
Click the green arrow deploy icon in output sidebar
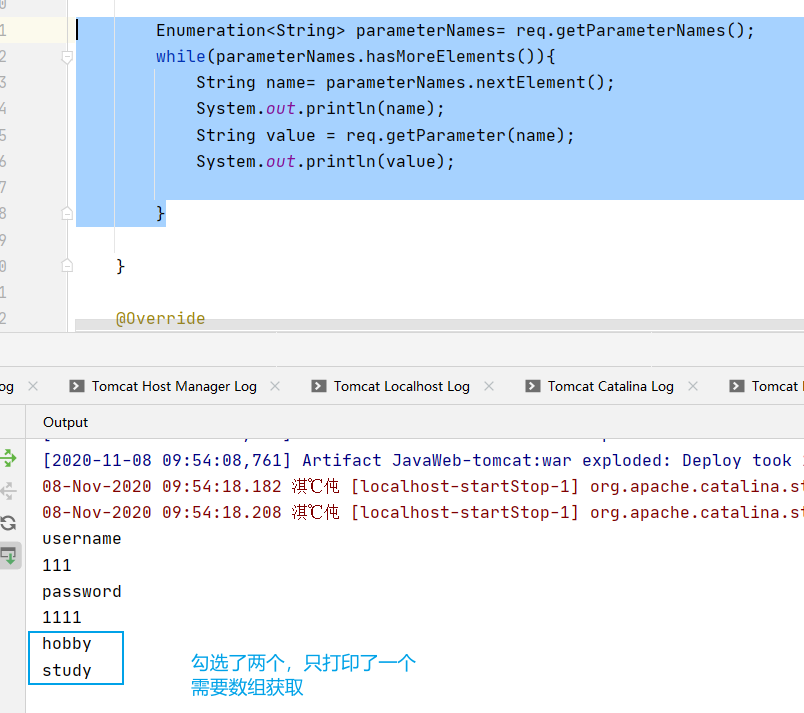(x=9, y=458)
